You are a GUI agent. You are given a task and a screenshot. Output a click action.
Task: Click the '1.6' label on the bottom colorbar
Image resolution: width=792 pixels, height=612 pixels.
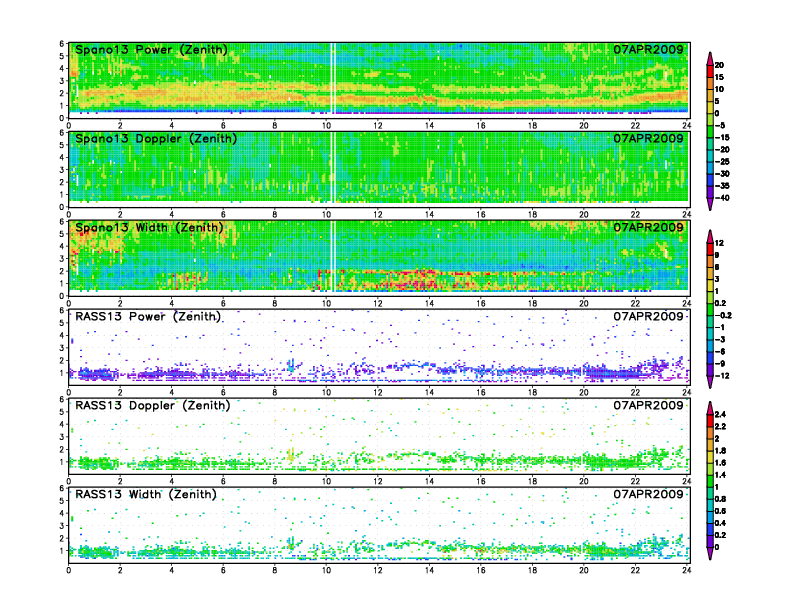tap(720, 463)
